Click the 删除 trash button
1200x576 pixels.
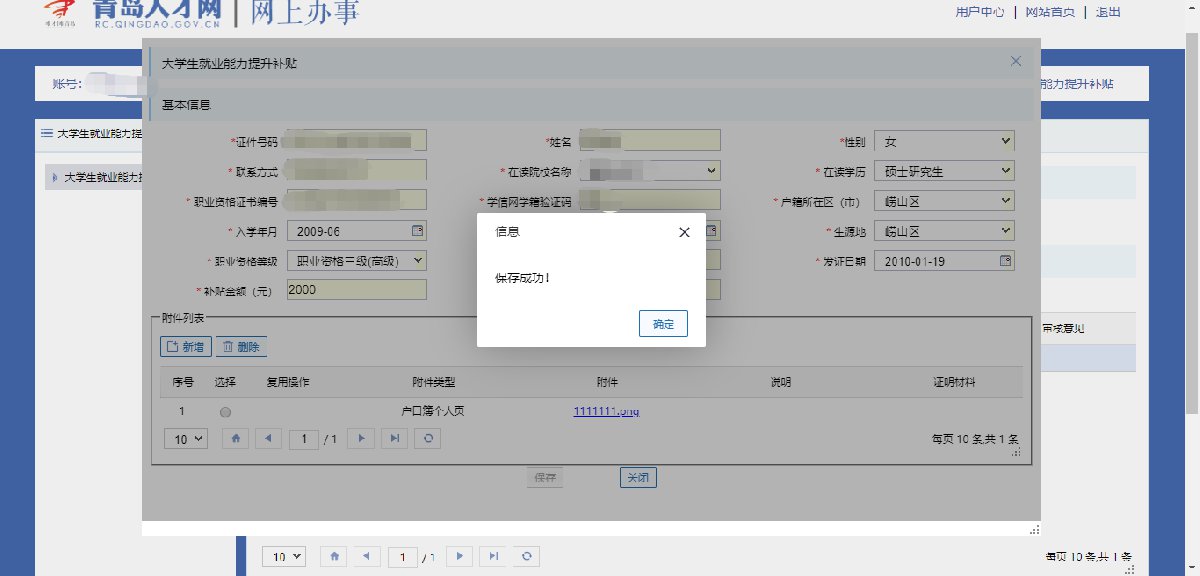[241, 347]
